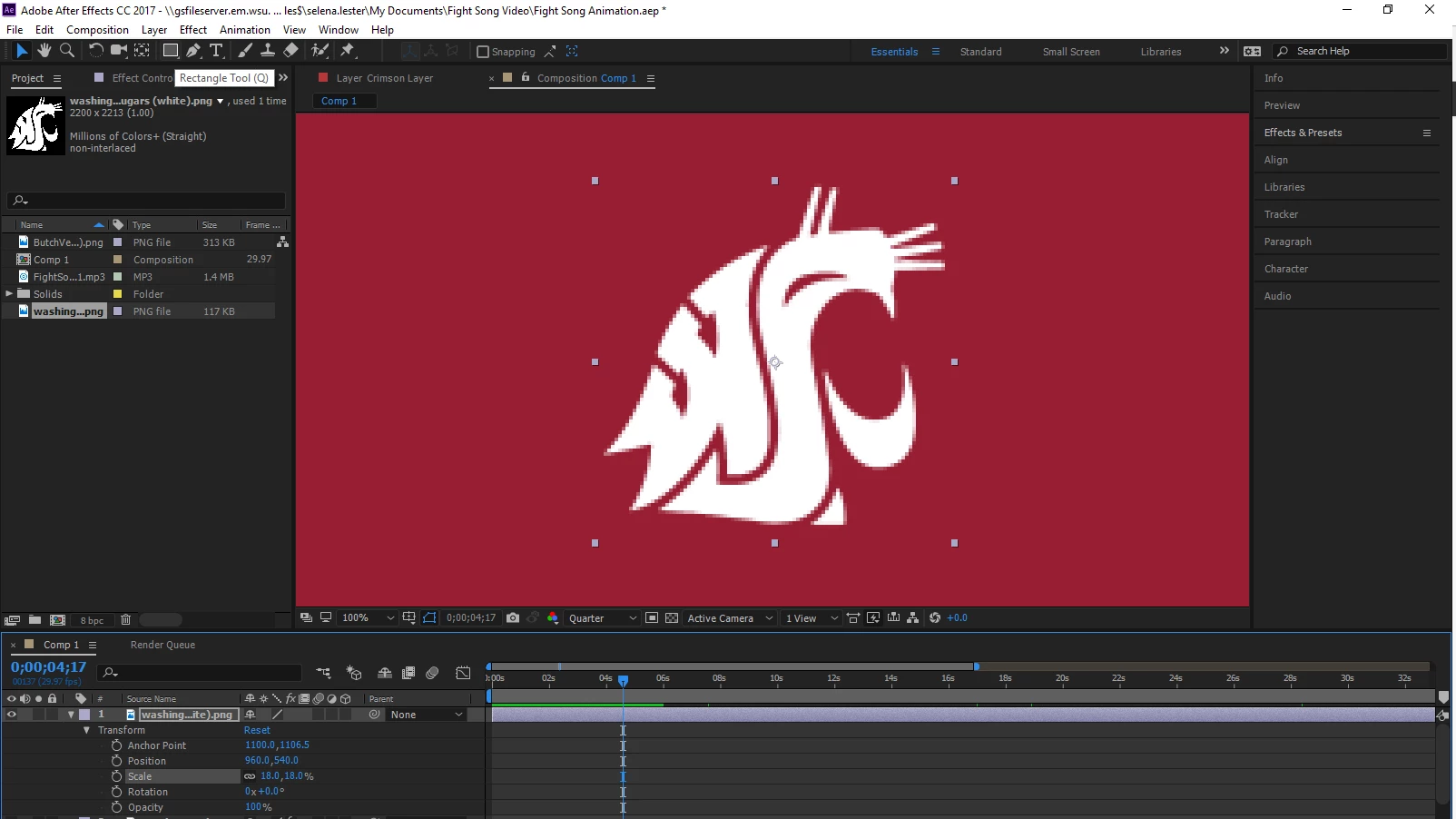The width and height of the screenshot is (1456, 819).
Task: Select the Zoom magnifier tool
Action: pos(67,51)
